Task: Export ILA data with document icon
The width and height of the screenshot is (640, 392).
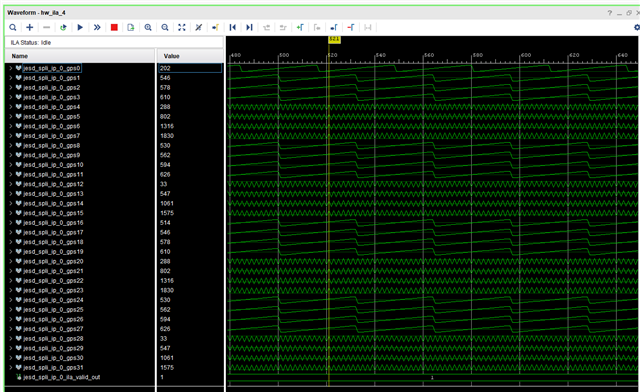Action: click(x=131, y=27)
